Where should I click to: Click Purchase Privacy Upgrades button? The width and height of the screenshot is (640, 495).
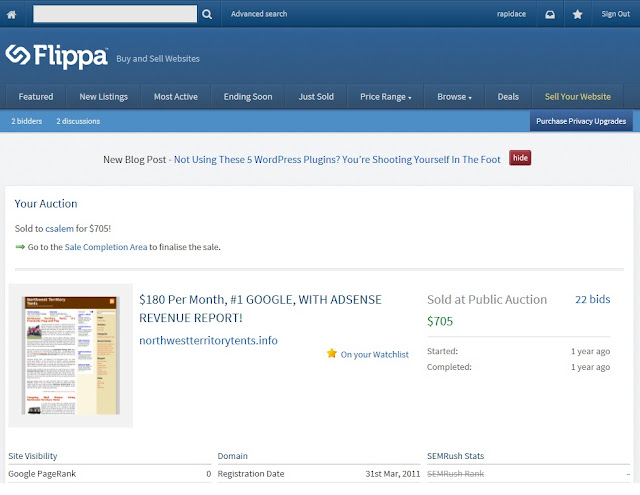[x=581, y=121]
